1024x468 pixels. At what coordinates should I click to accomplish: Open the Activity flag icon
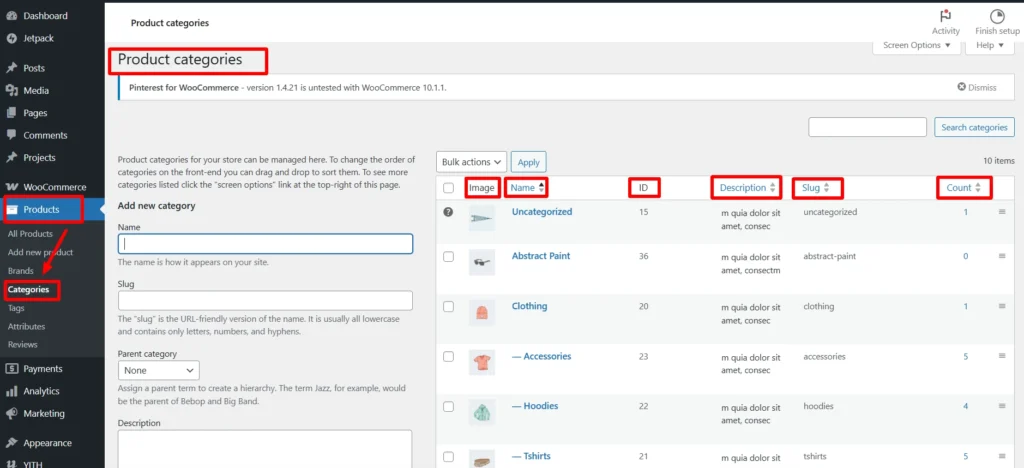[x=945, y=16]
